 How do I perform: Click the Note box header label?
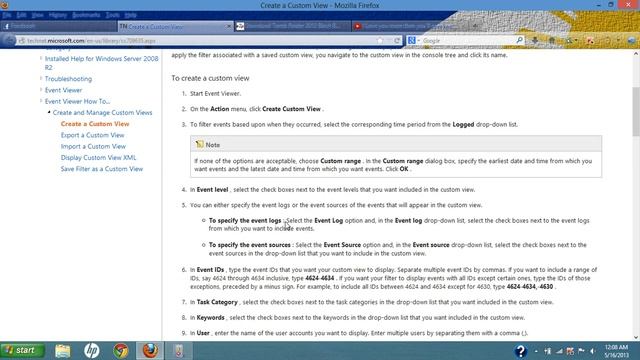[213, 145]
